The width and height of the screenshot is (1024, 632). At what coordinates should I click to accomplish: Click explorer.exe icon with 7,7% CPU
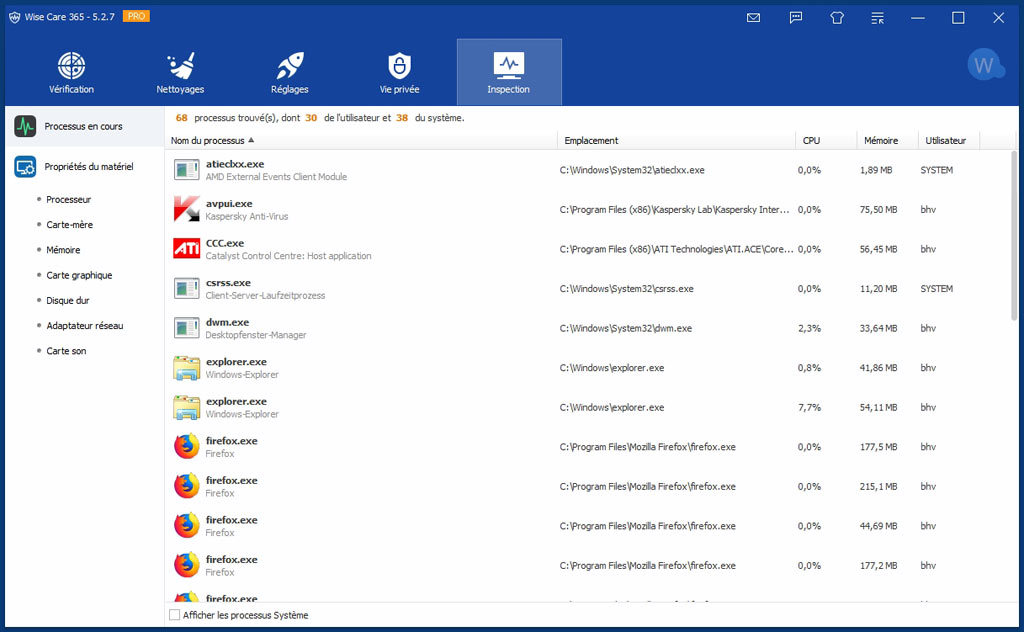pyautogui.click(x=186, y=407)
